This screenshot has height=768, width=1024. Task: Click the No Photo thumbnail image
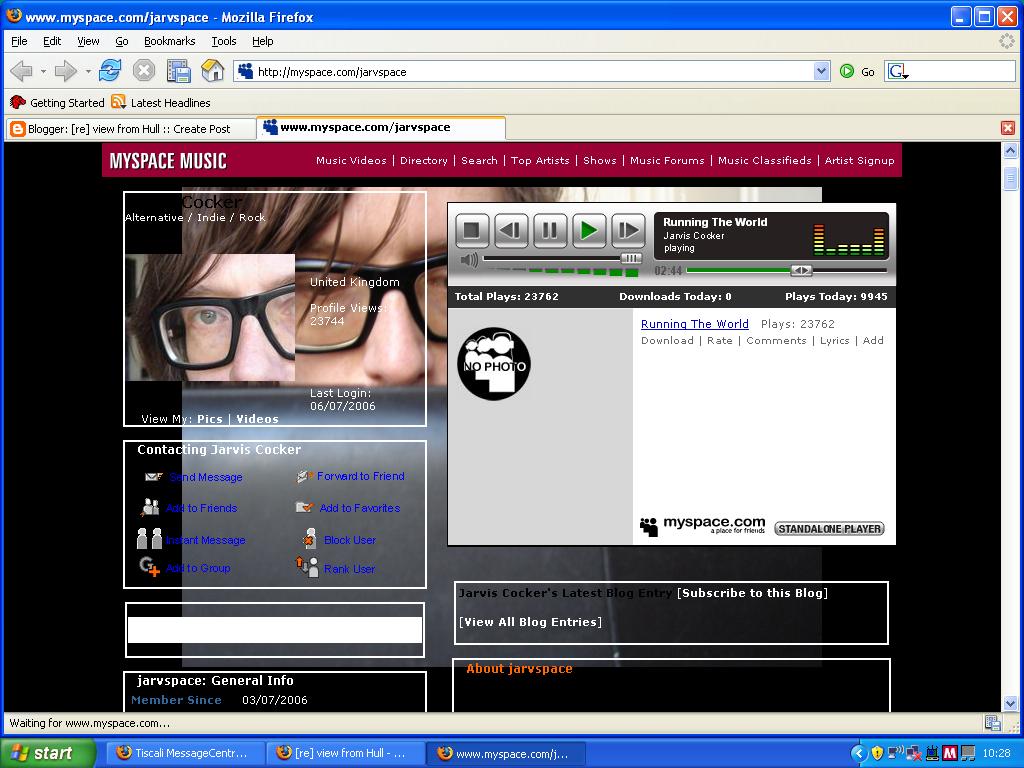pos(494,364)
